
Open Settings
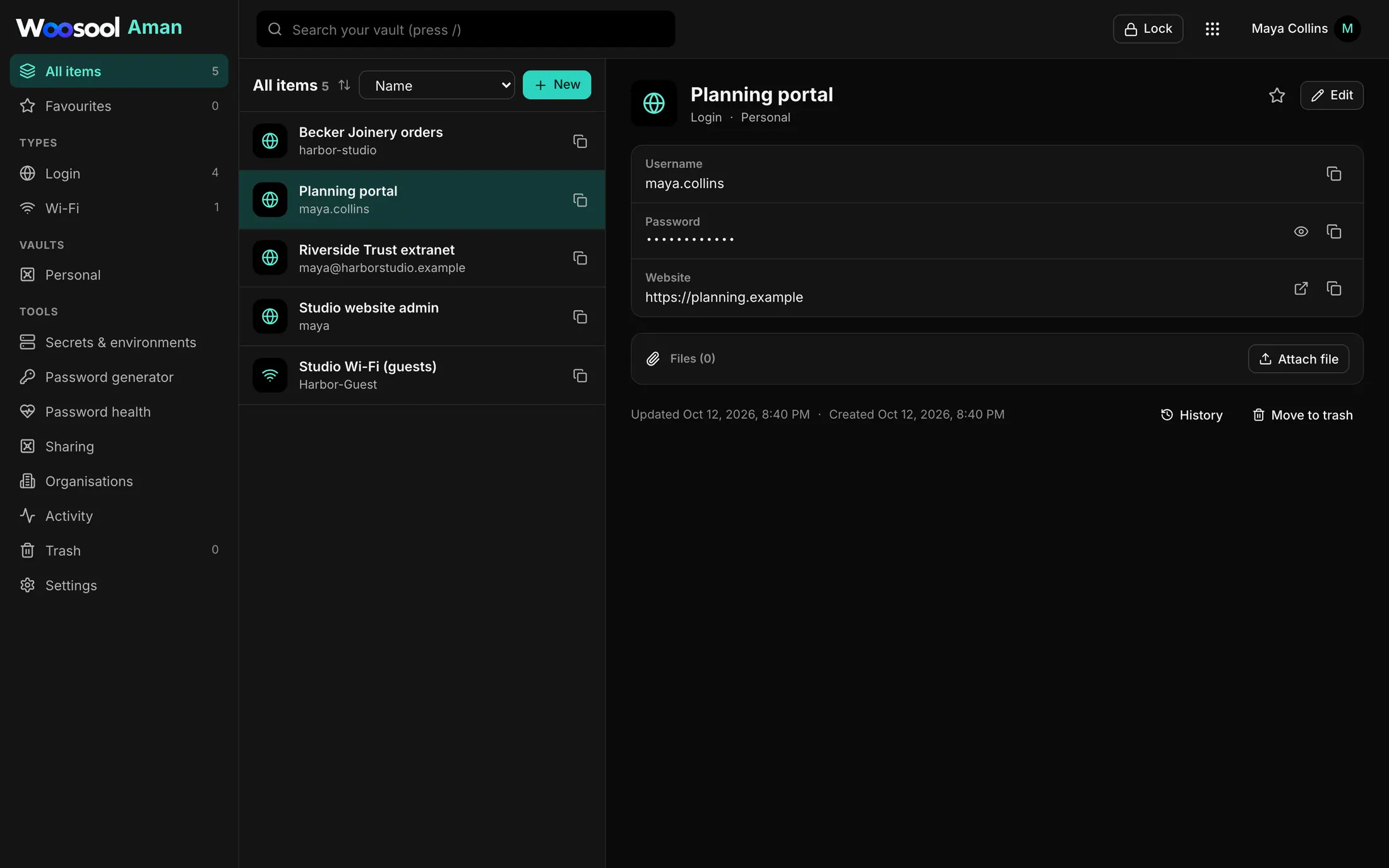[119, 585]
